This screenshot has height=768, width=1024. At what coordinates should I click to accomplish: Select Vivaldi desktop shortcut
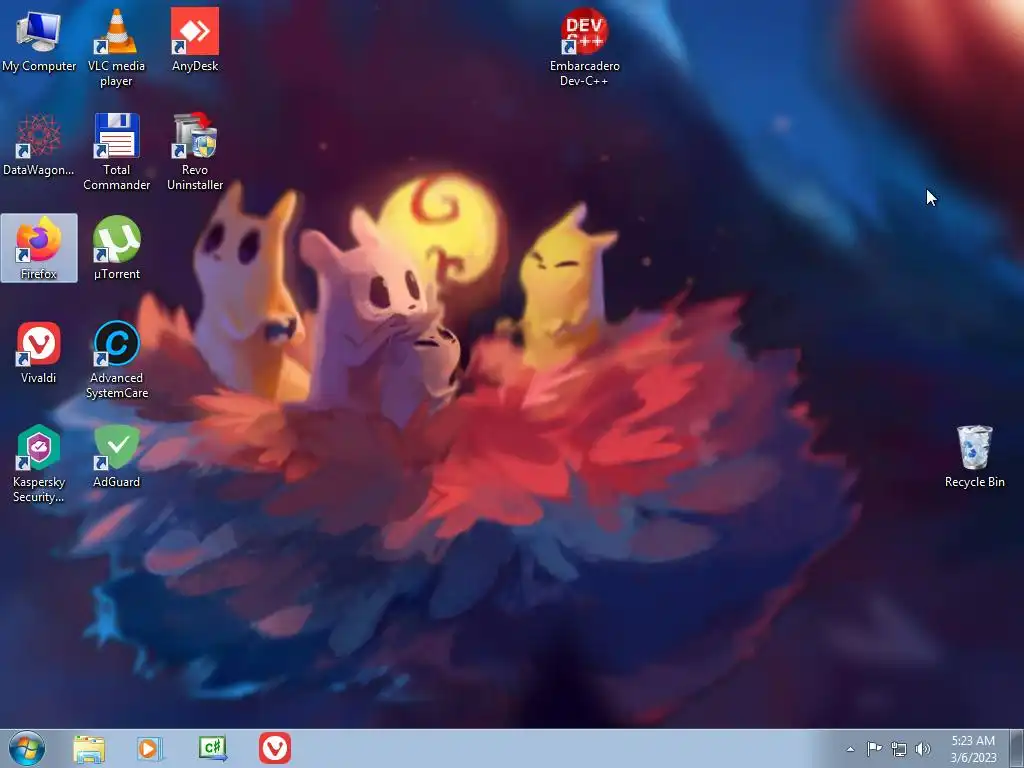coord(39,352)
